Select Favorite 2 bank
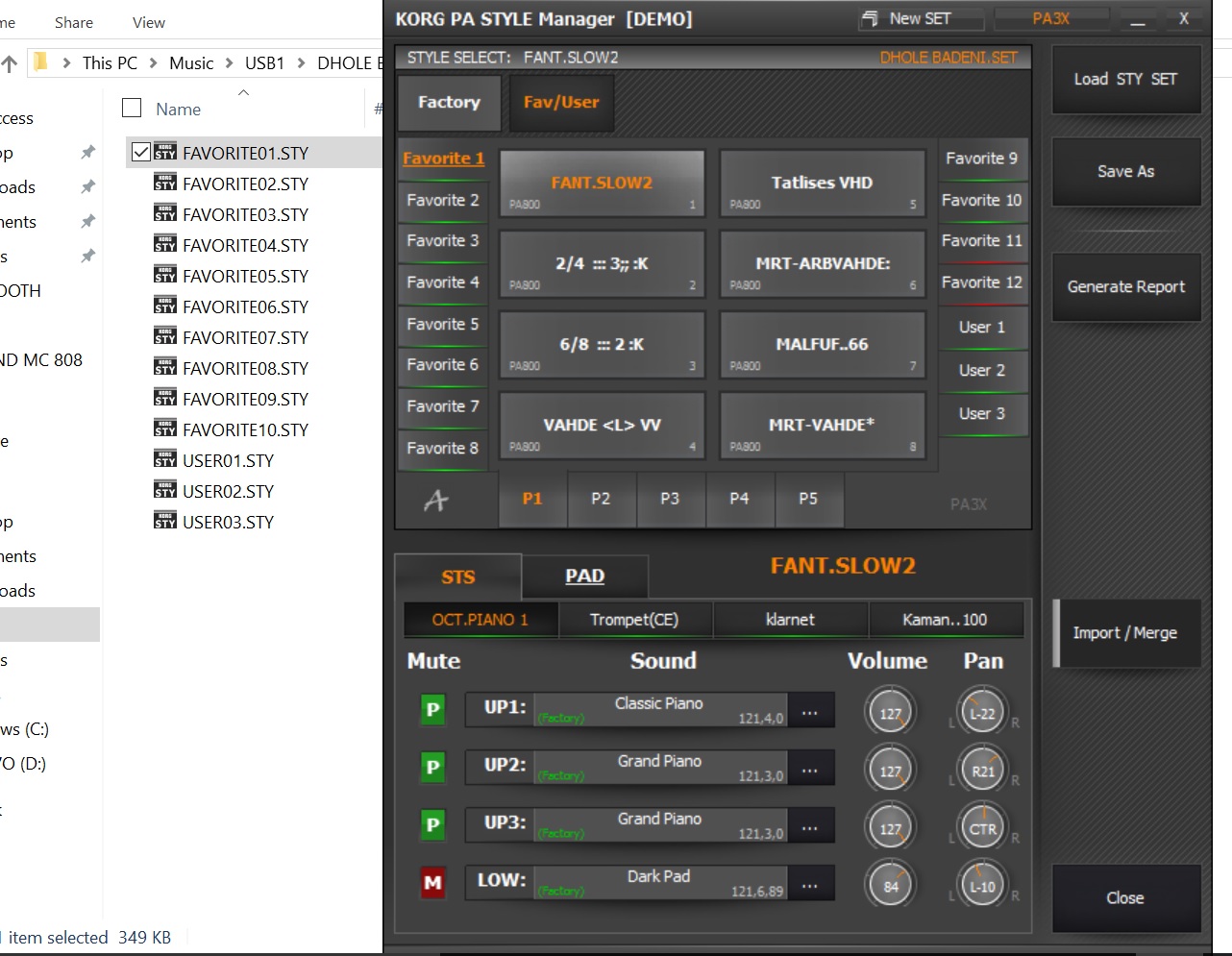Viewport: 1232px width, 956px height. click(x=443, y=201)
